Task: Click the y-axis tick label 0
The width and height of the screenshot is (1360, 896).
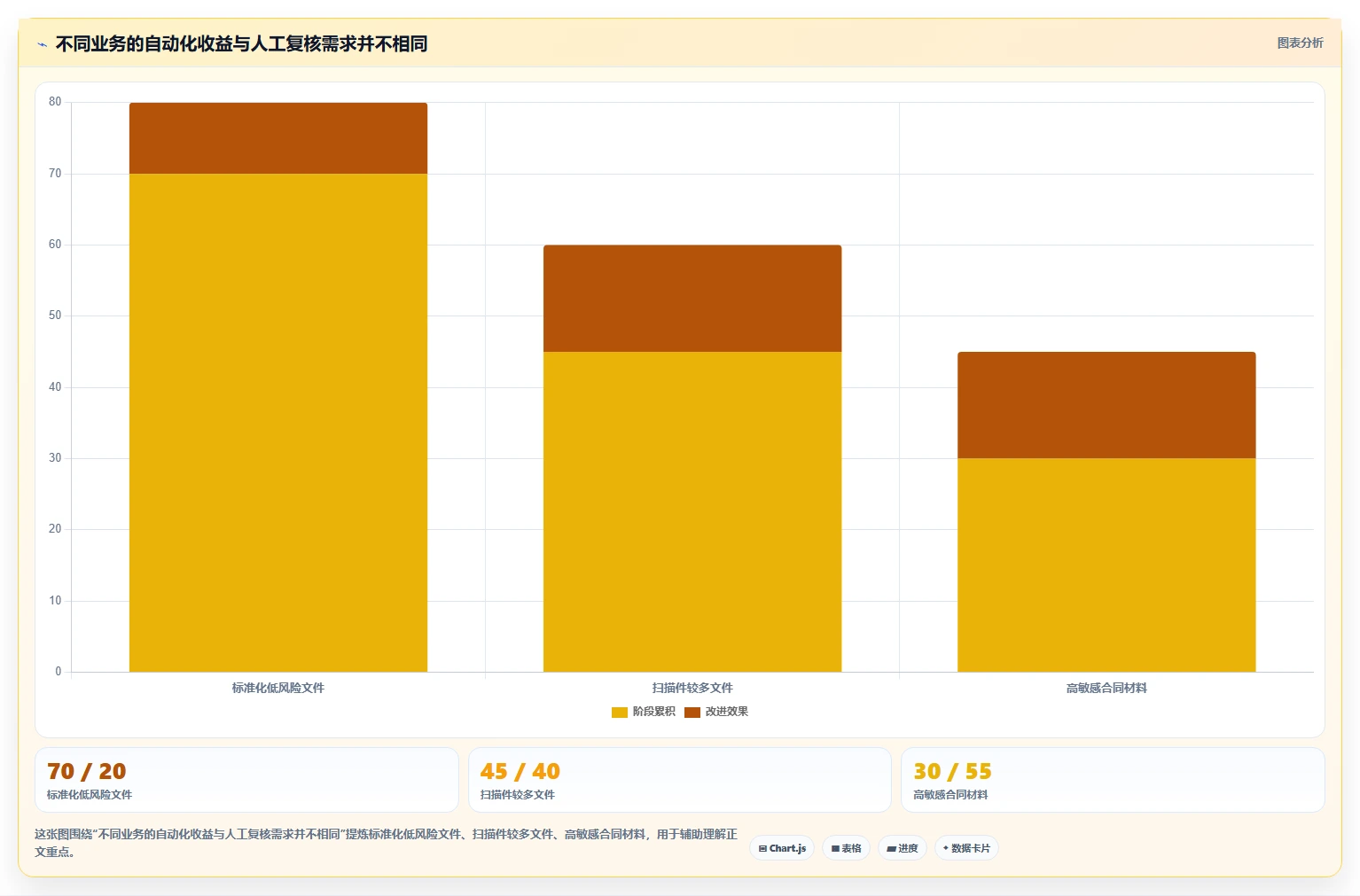Action: click(59, 672)
